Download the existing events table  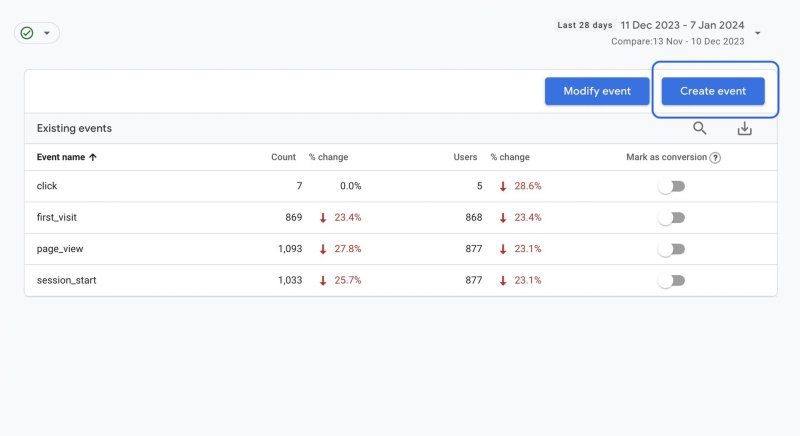pyautogui.click(x=744, y=129)
